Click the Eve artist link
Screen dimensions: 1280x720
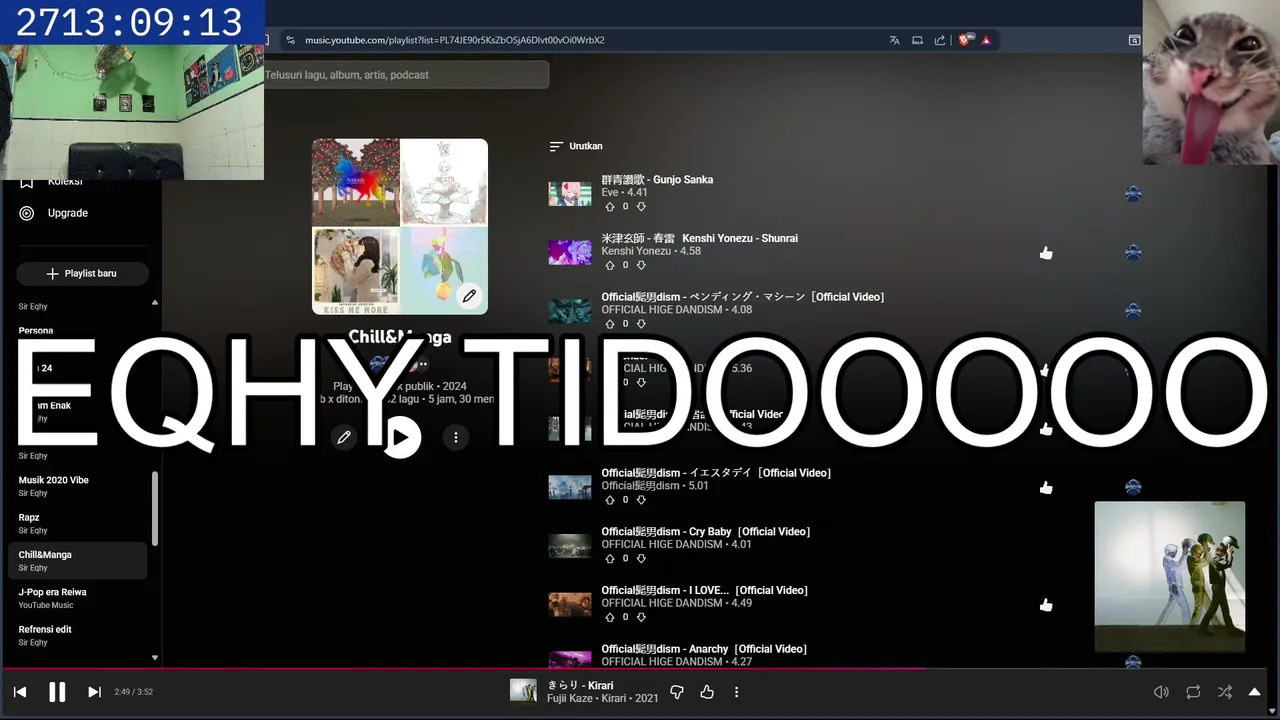click(609, 192)
